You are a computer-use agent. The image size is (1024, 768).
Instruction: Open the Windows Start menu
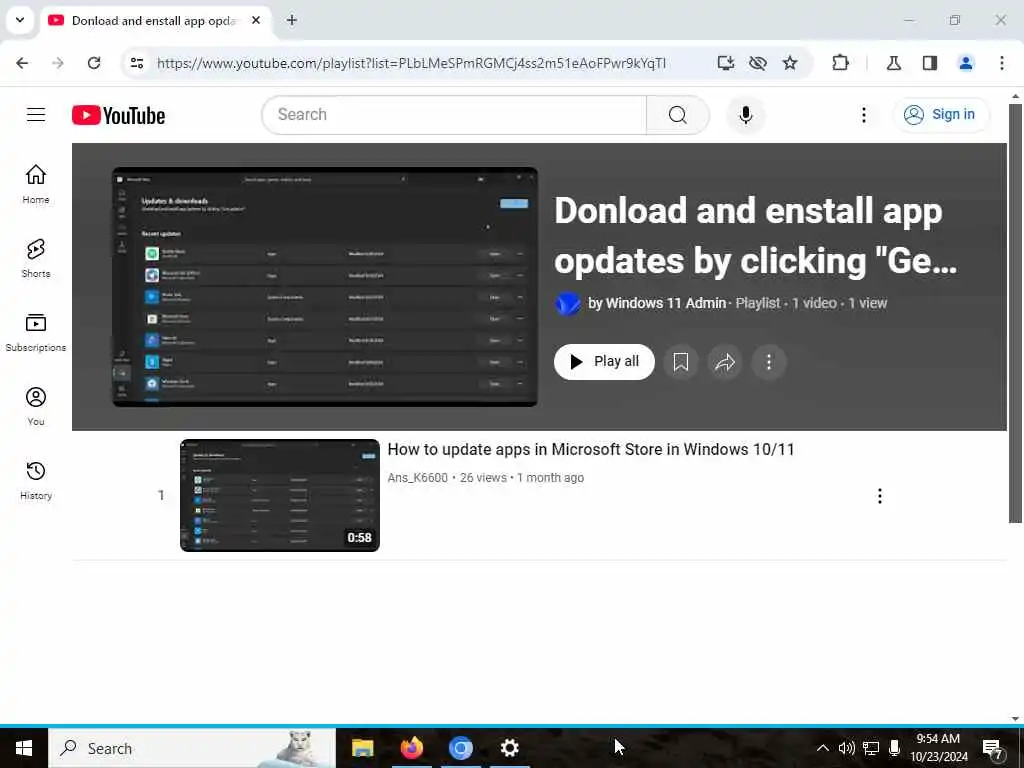24,748
